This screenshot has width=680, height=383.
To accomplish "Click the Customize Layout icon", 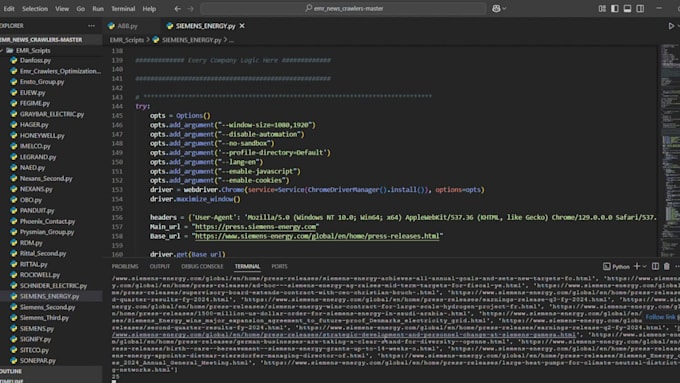I will coord(602,8).
